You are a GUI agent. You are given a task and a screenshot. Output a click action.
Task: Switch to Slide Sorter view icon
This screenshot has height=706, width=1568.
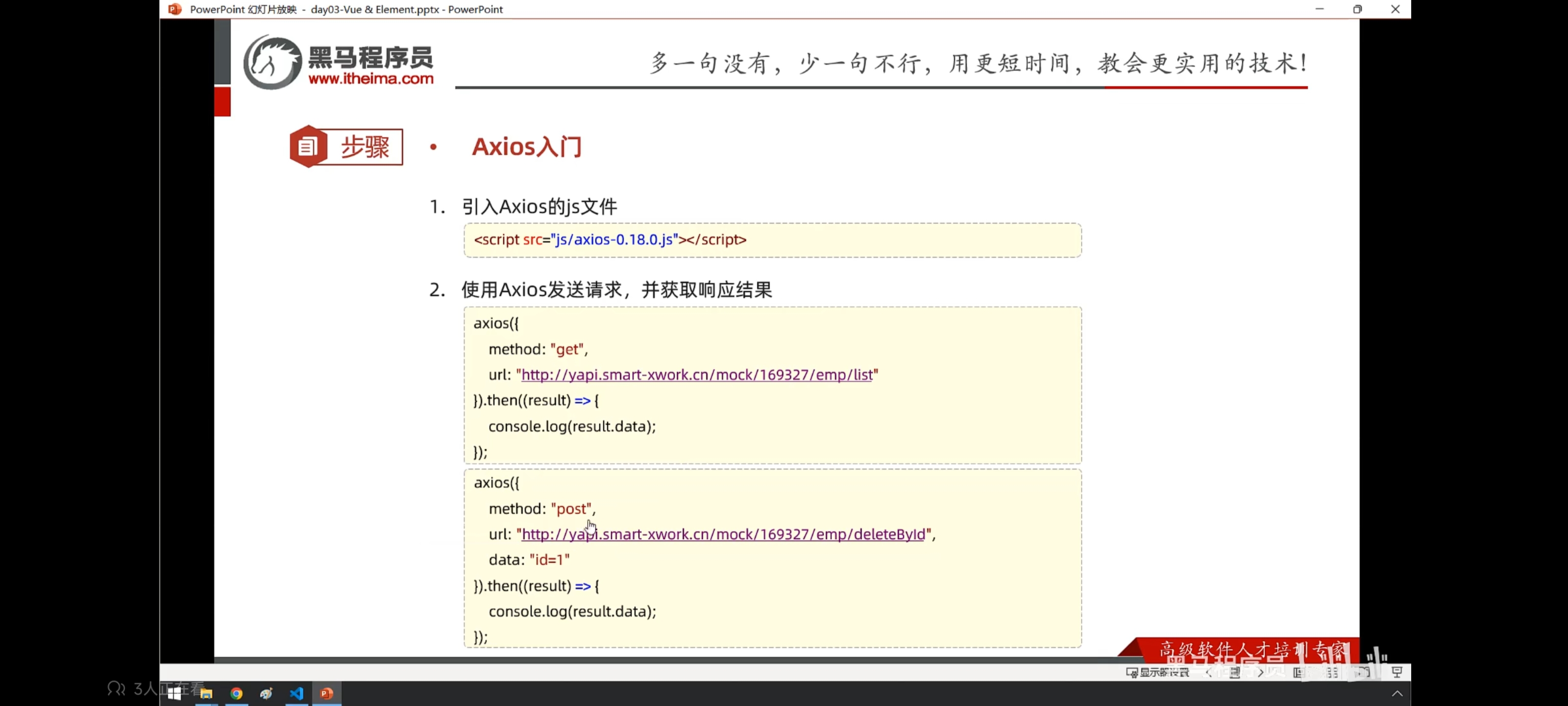tap(1332, 673)
